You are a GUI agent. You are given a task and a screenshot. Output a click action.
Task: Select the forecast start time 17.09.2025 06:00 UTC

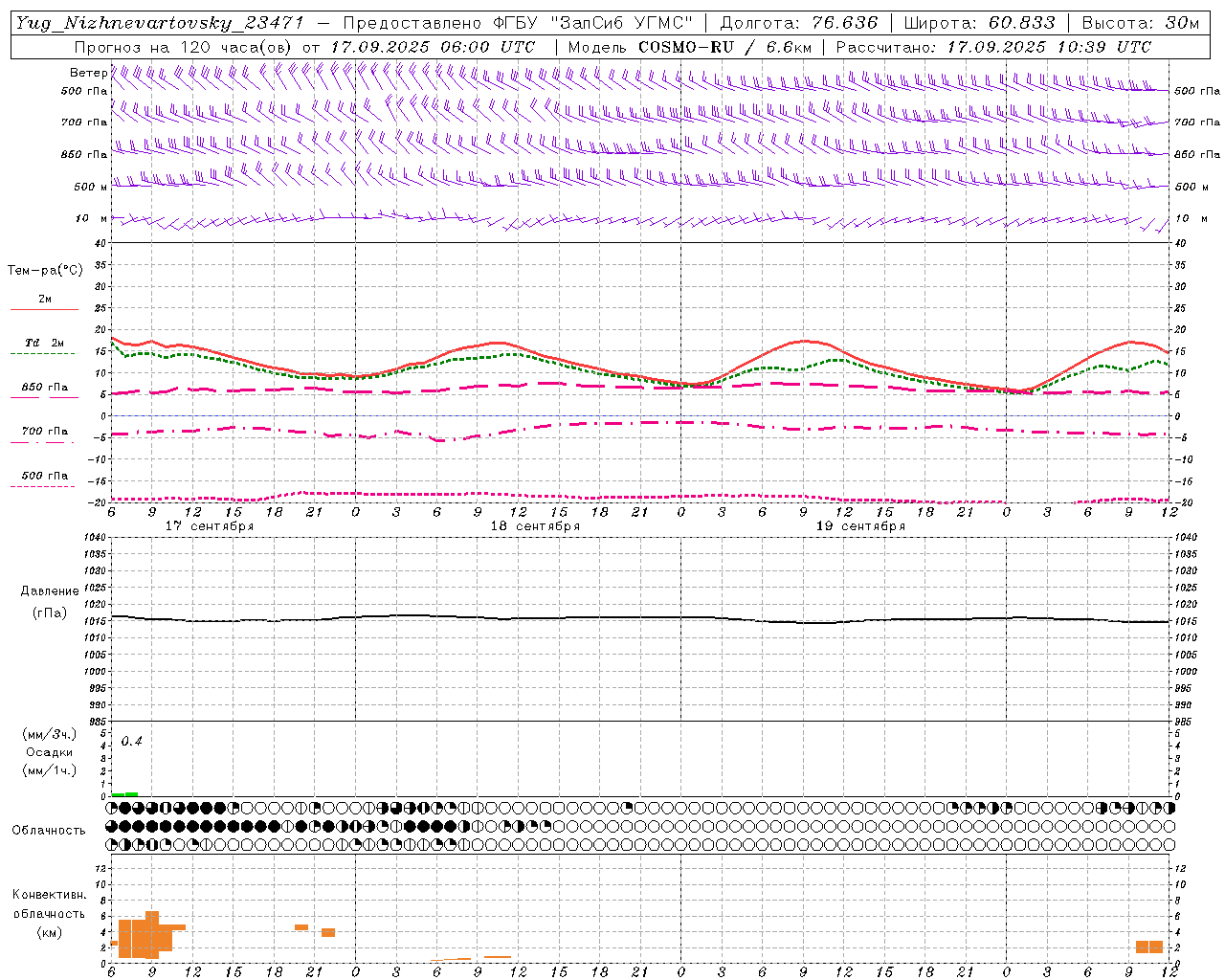click(433, 47)
